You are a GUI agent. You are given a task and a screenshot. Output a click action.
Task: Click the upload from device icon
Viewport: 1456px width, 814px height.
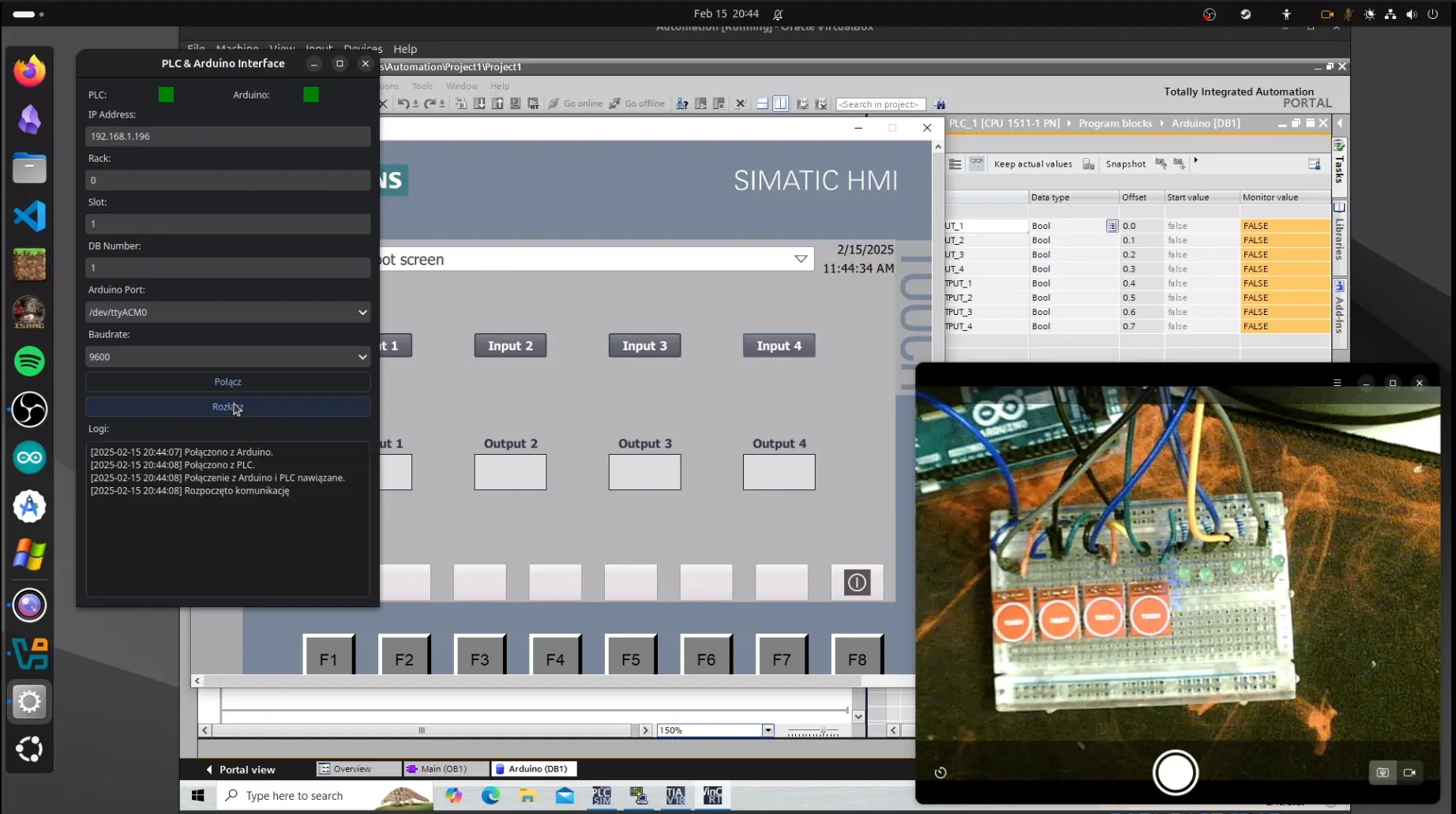coord(497,103)
